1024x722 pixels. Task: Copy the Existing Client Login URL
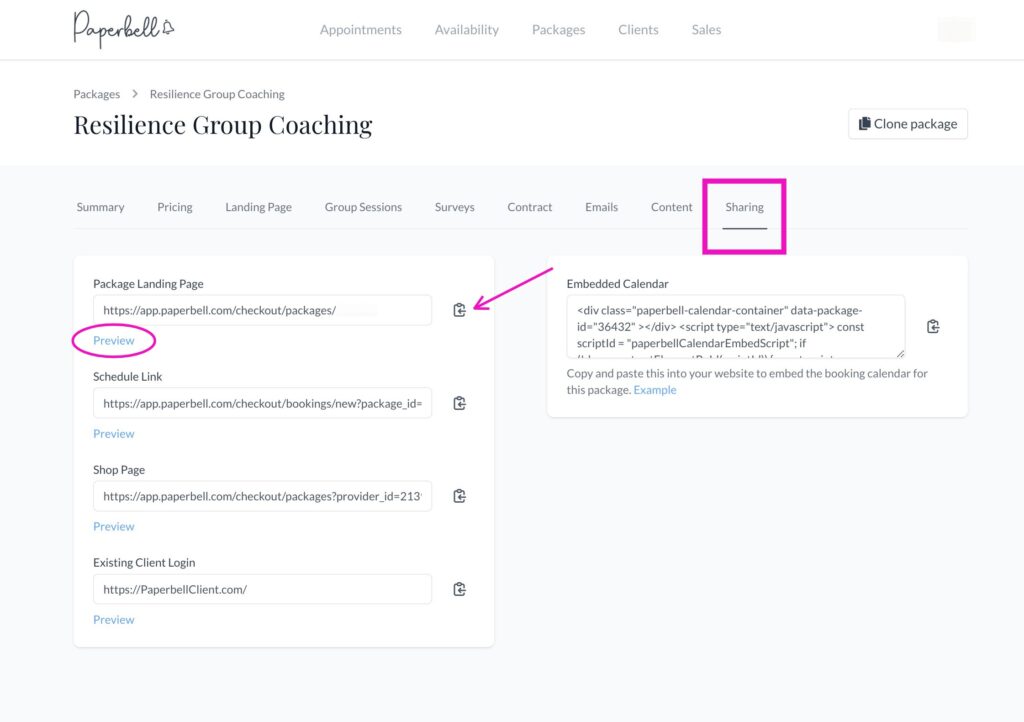coord(459,589)
